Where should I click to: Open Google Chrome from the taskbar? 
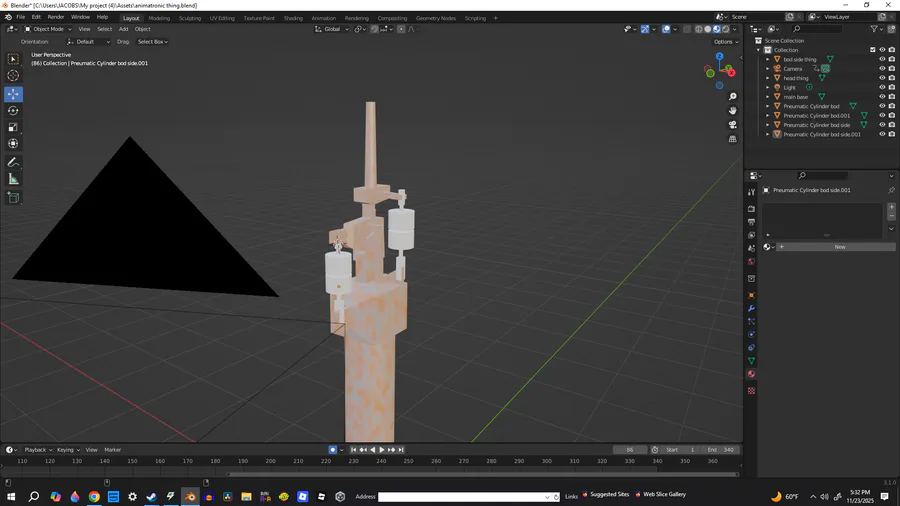tap(94, 497)
